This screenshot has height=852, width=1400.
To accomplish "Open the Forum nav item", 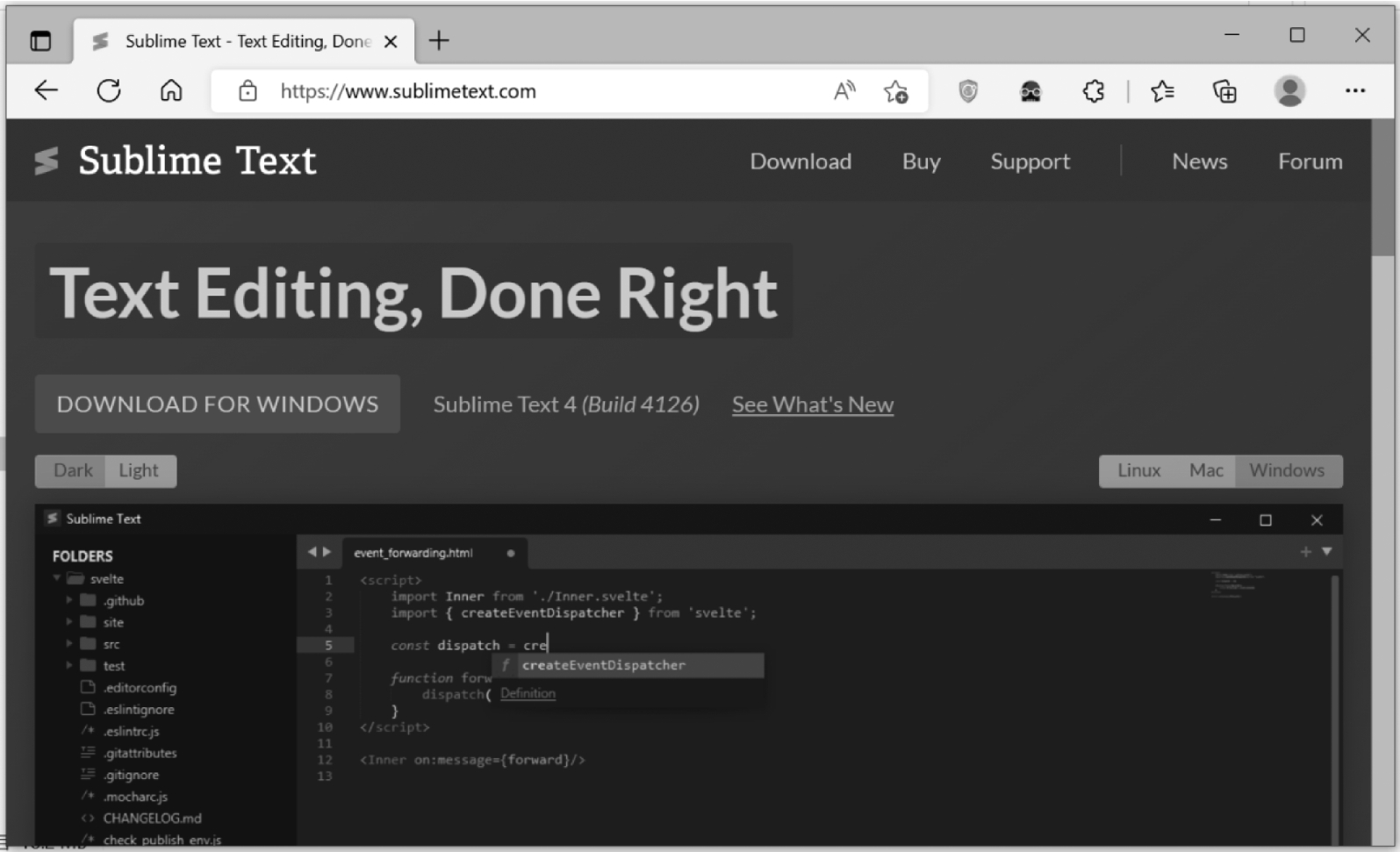I will pos(1310,161).
